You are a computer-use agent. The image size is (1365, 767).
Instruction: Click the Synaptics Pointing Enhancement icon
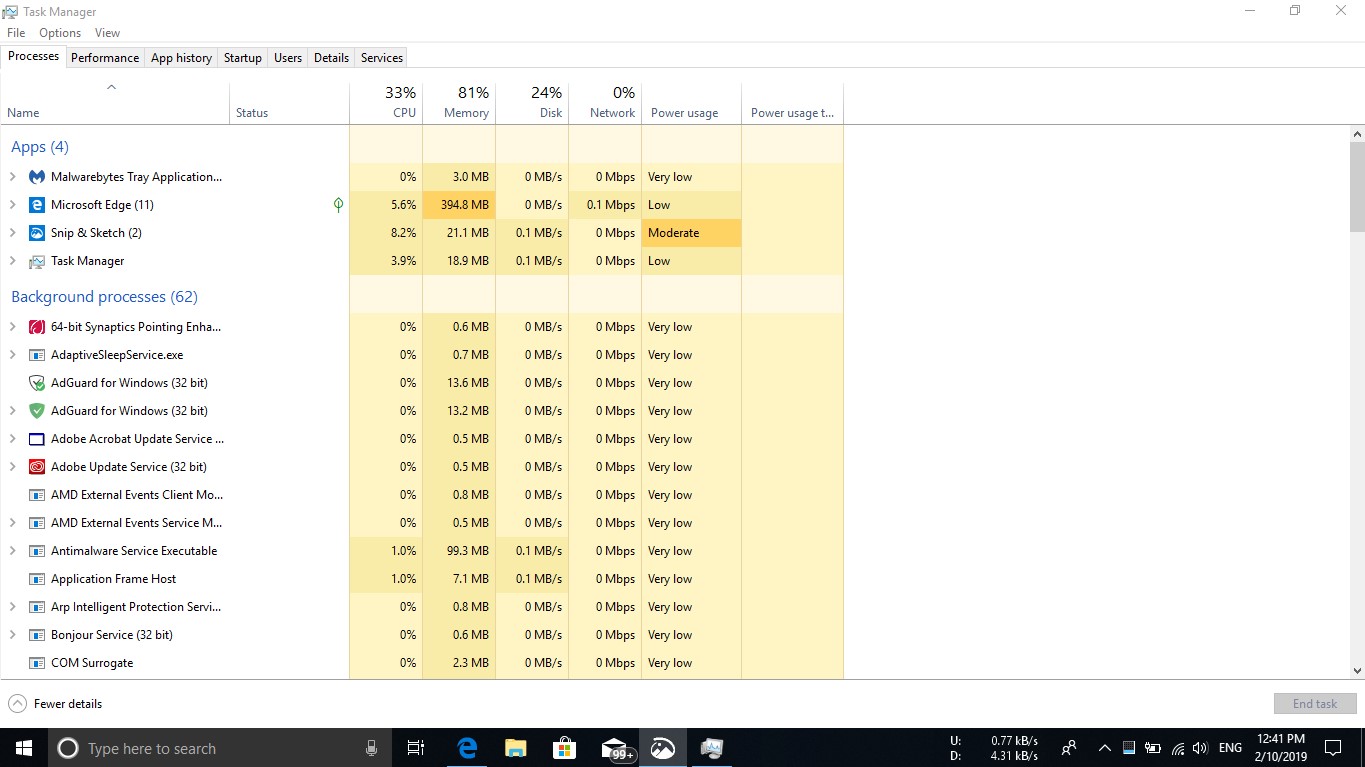[37, 327]
